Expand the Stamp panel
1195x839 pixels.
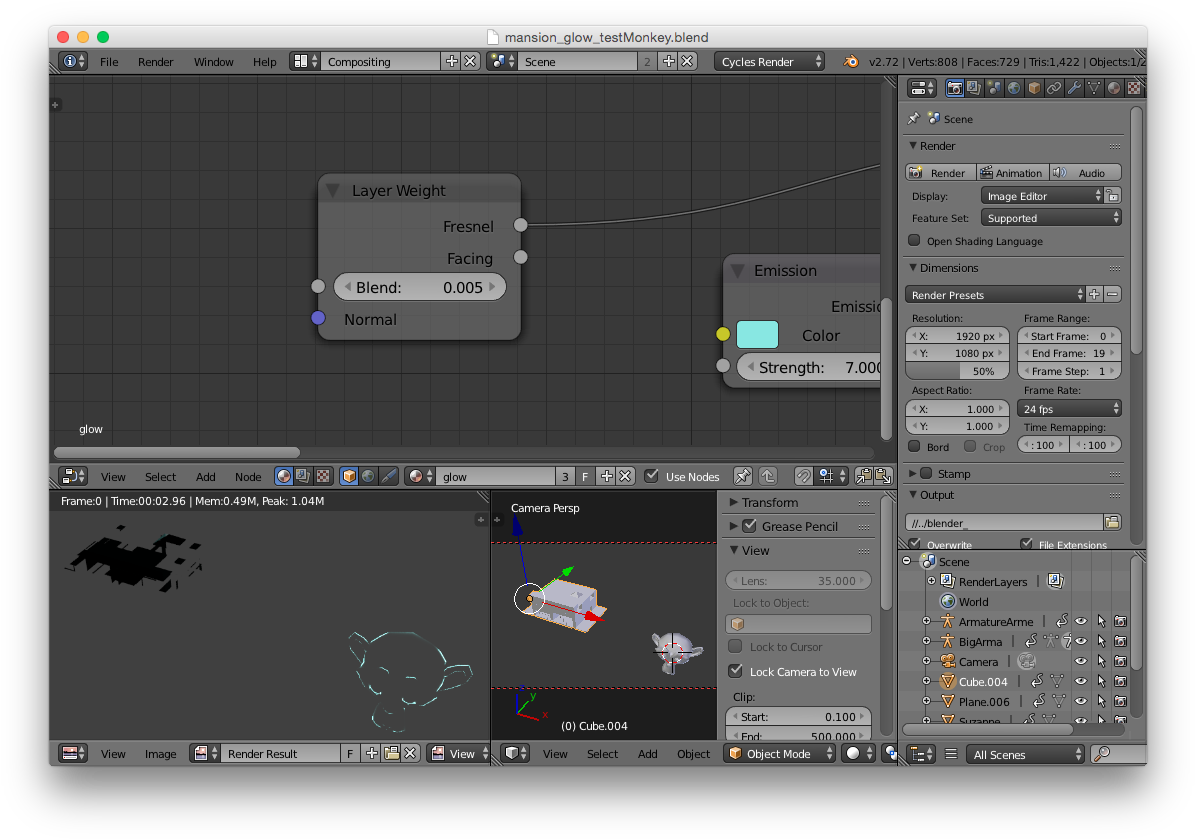point(913,474)
